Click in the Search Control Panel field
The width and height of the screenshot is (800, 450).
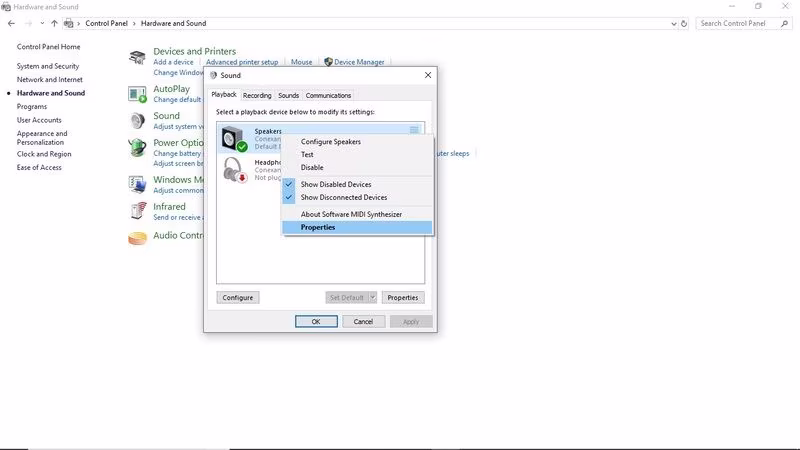click(738, 23)
